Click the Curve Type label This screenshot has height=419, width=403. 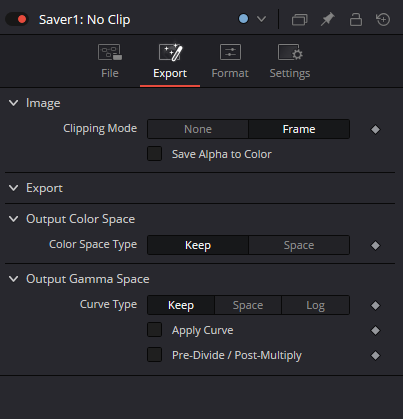click(x=108, y=304)
